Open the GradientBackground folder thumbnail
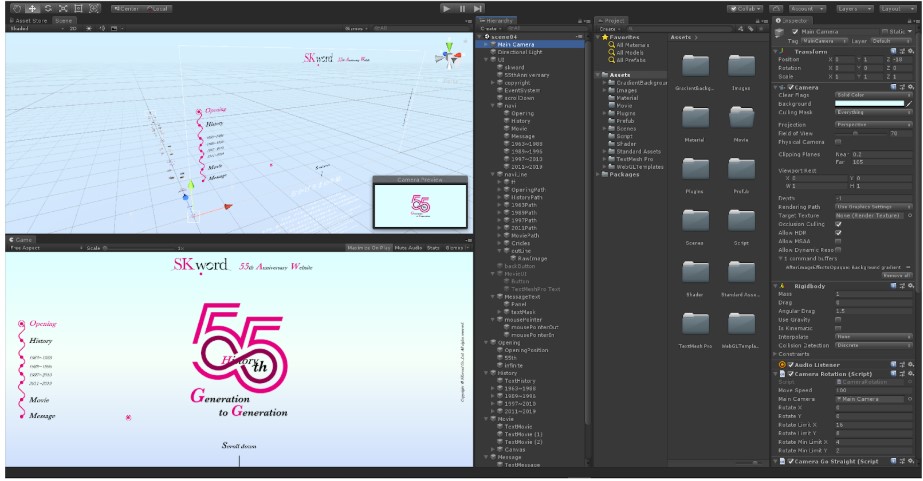 [x=695, y=65]
